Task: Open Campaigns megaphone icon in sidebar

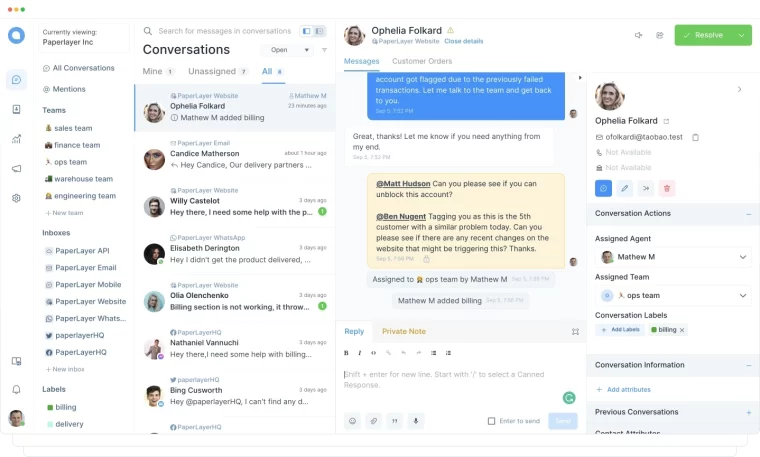Action: click(16, 169)
